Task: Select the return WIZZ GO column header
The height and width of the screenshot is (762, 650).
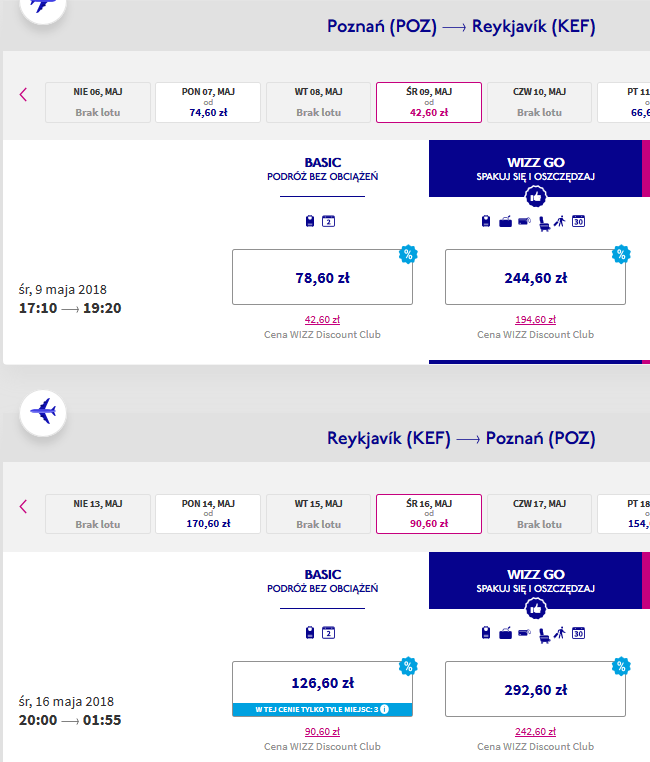Action: click(x=535, y=580)
